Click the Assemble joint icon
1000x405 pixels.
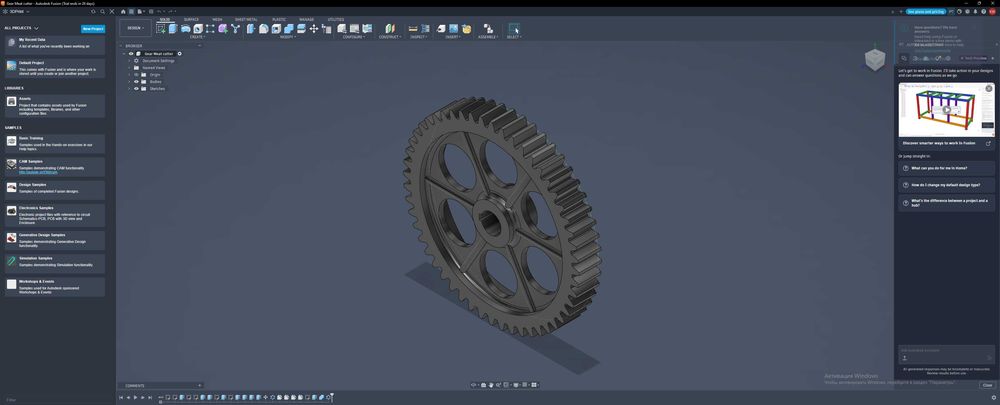488,29
